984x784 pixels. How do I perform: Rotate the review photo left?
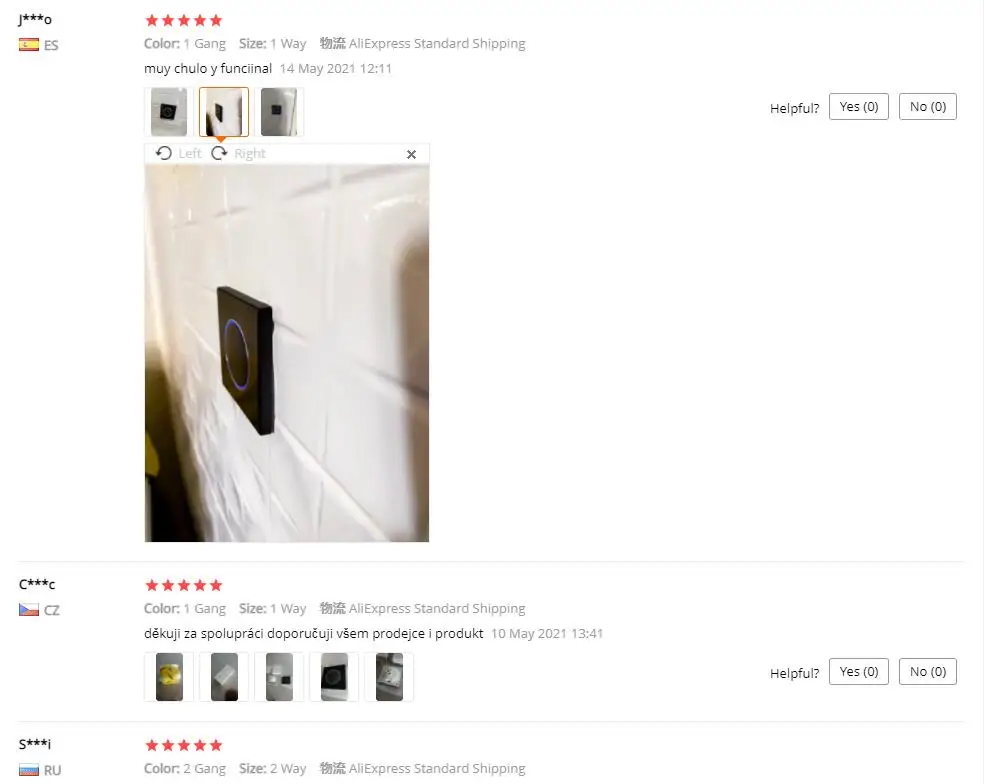(179, 154)
